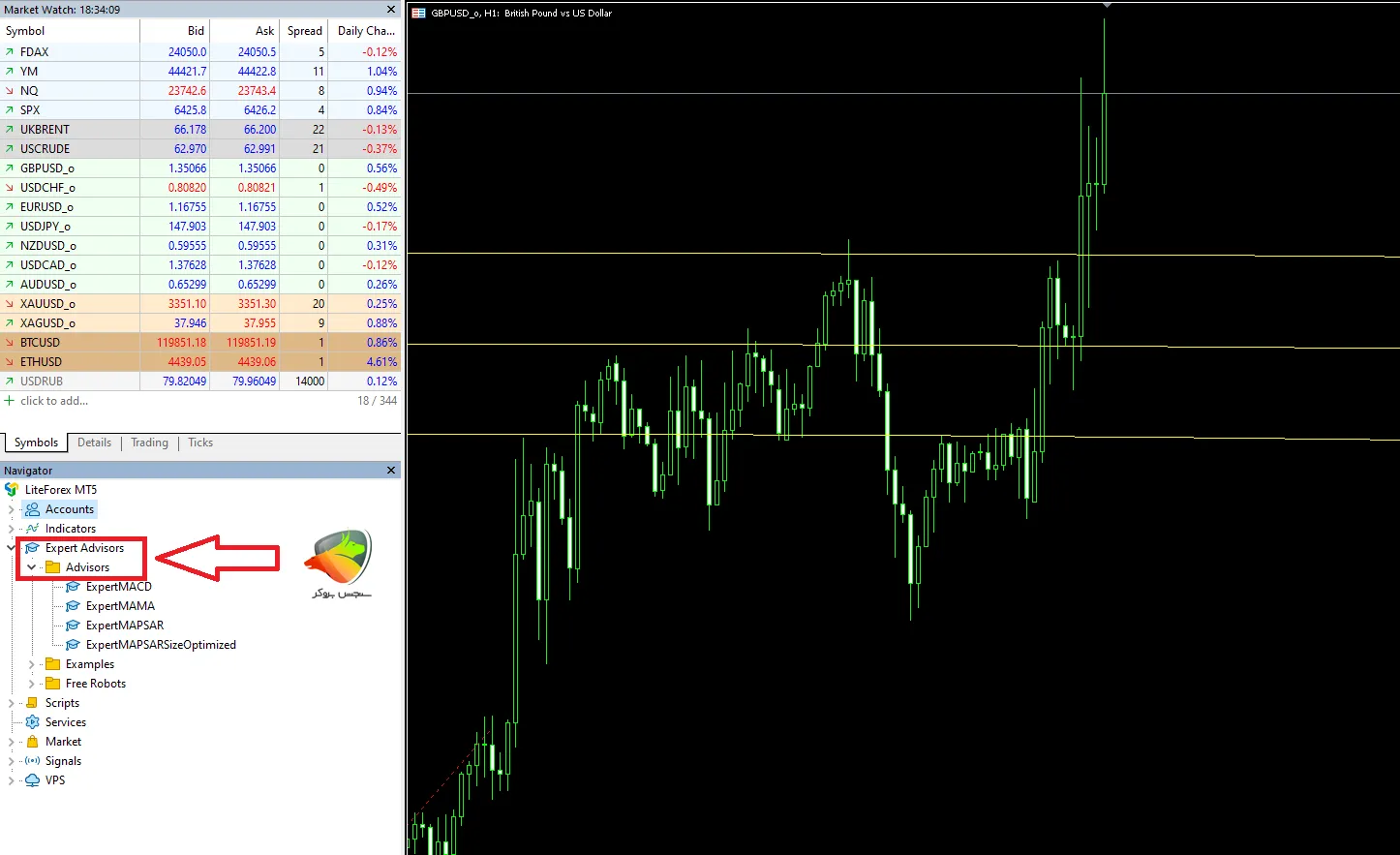This screenshot has width=1400, height=855.
Task: Click the 'click to add...' symbol field
Action: click(54, 401)
